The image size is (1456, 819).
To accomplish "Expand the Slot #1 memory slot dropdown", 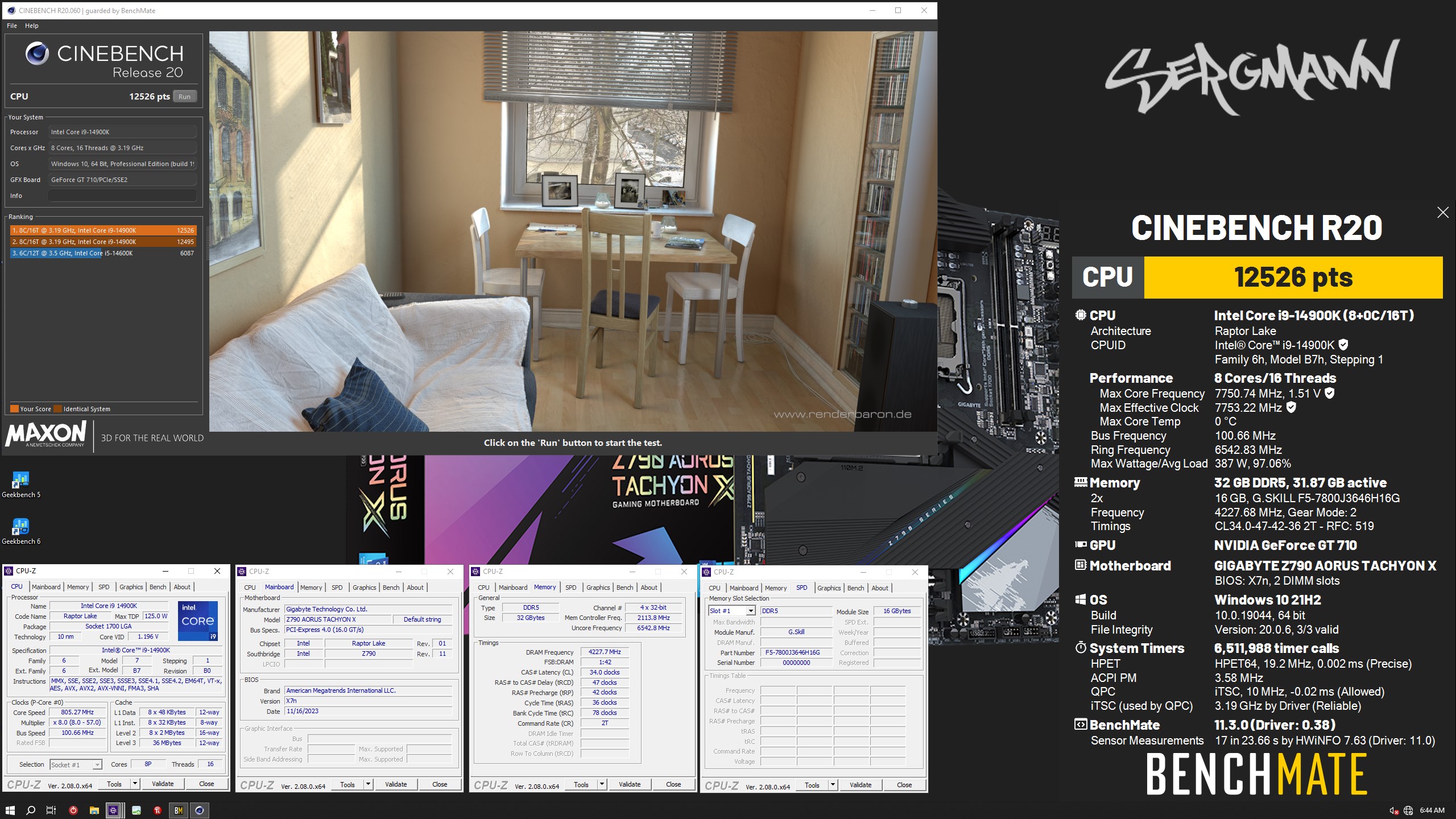I will point(750,611).
